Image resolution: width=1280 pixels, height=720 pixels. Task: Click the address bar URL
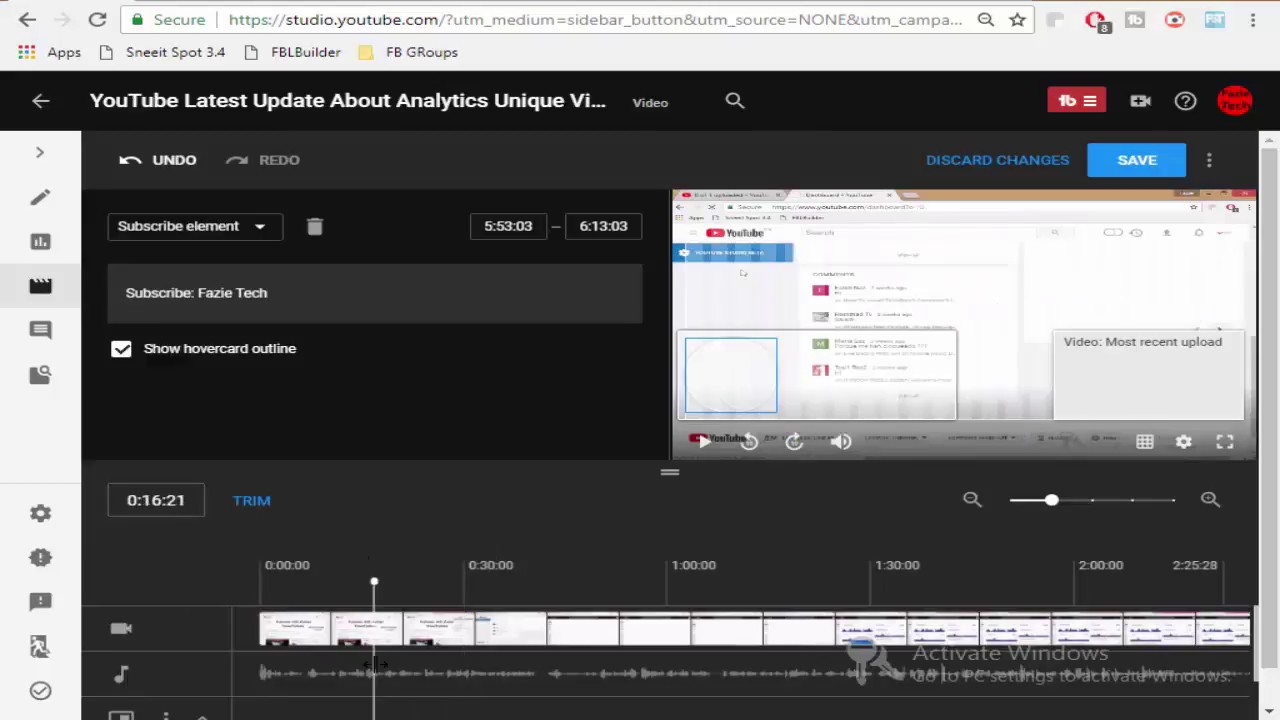tap(595, 19)
